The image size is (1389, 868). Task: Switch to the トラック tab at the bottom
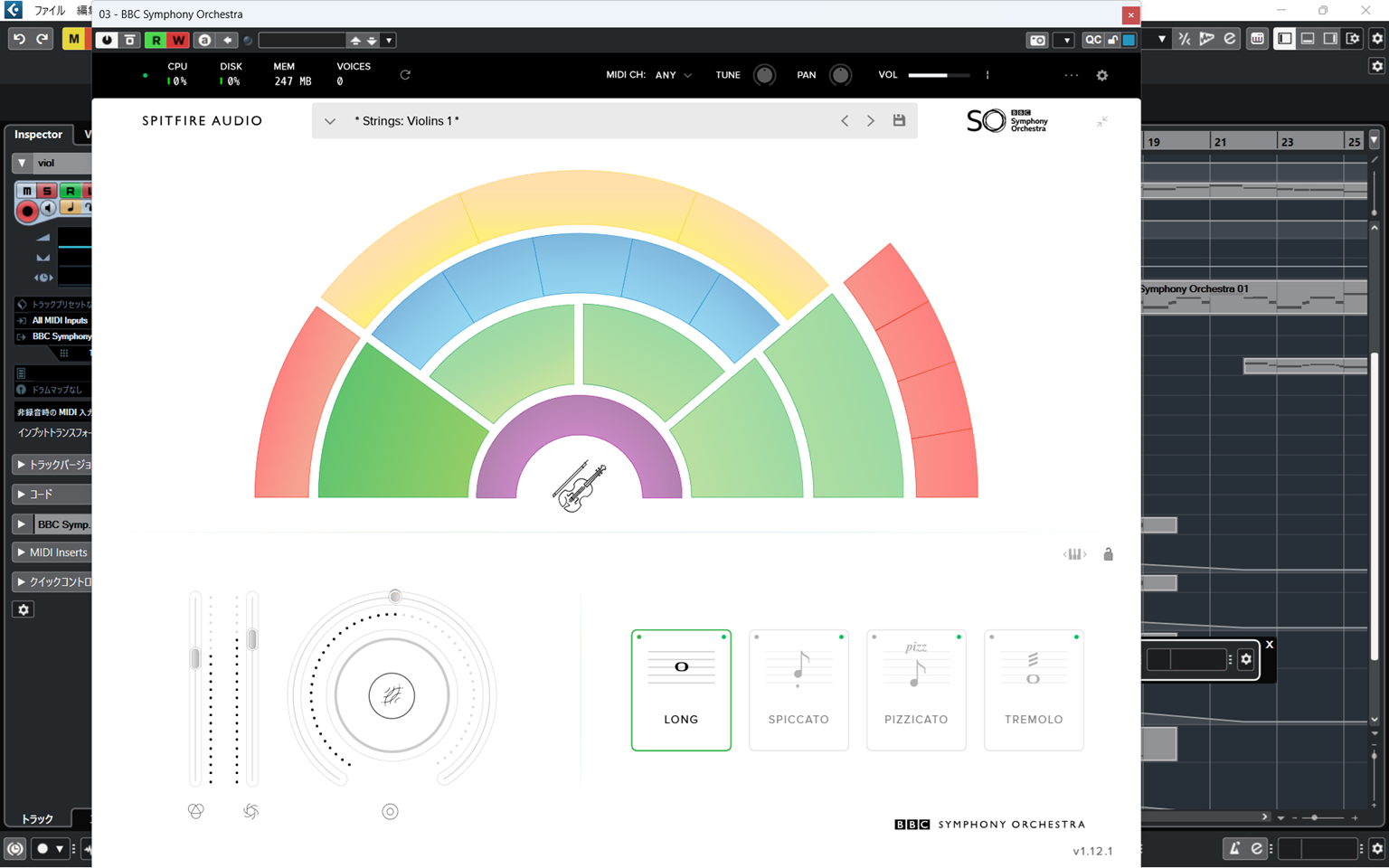37,818
